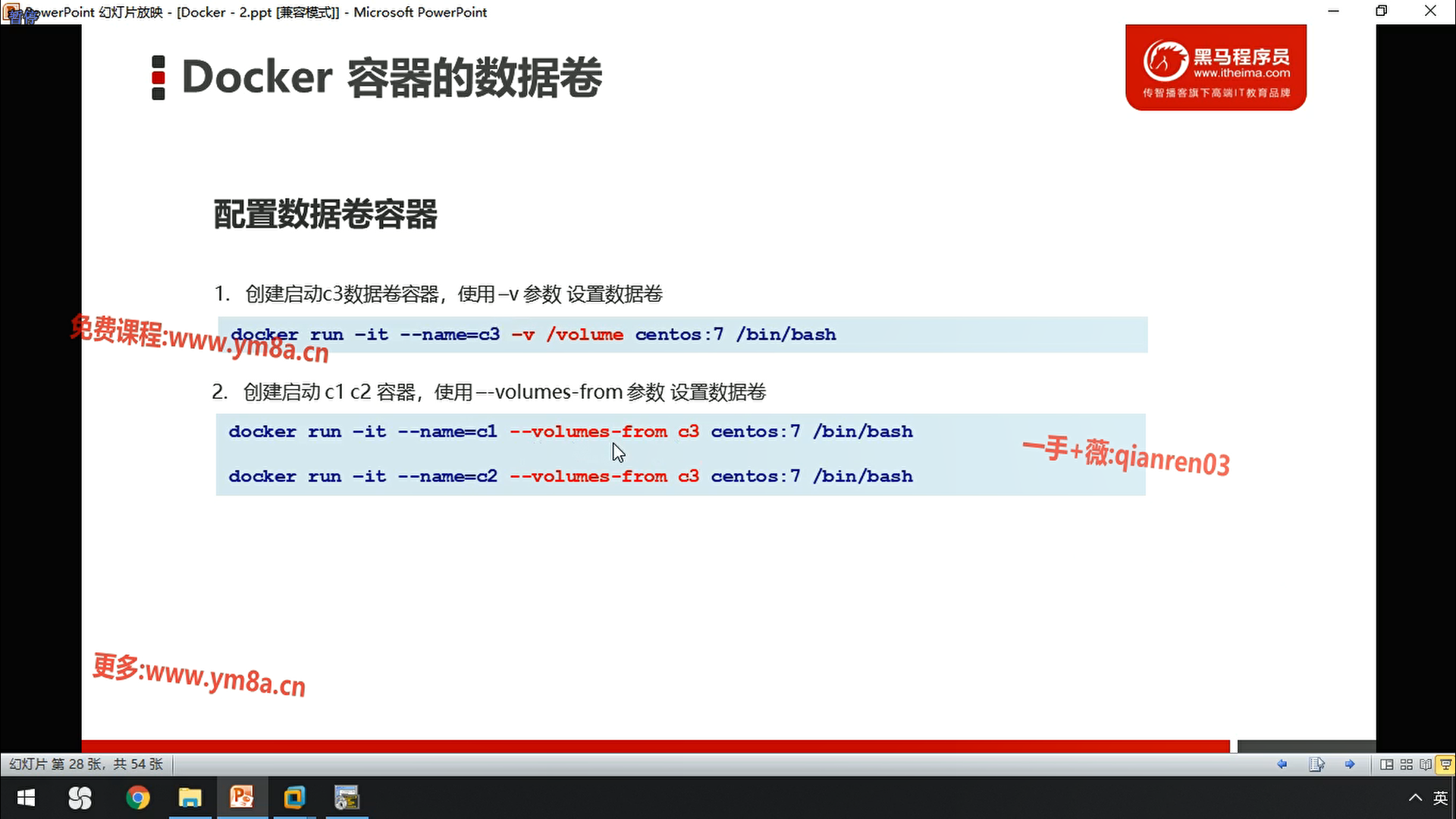Select PowerPoint icon in taskbar
This screenshot has width=1456, height=819.
pyautogui.click(x=242, y=798)
